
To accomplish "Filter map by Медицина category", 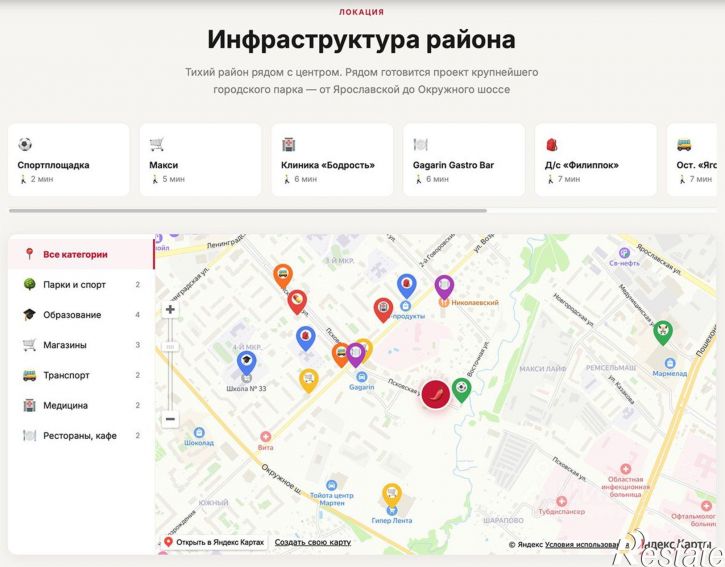I will coord(81,405).
